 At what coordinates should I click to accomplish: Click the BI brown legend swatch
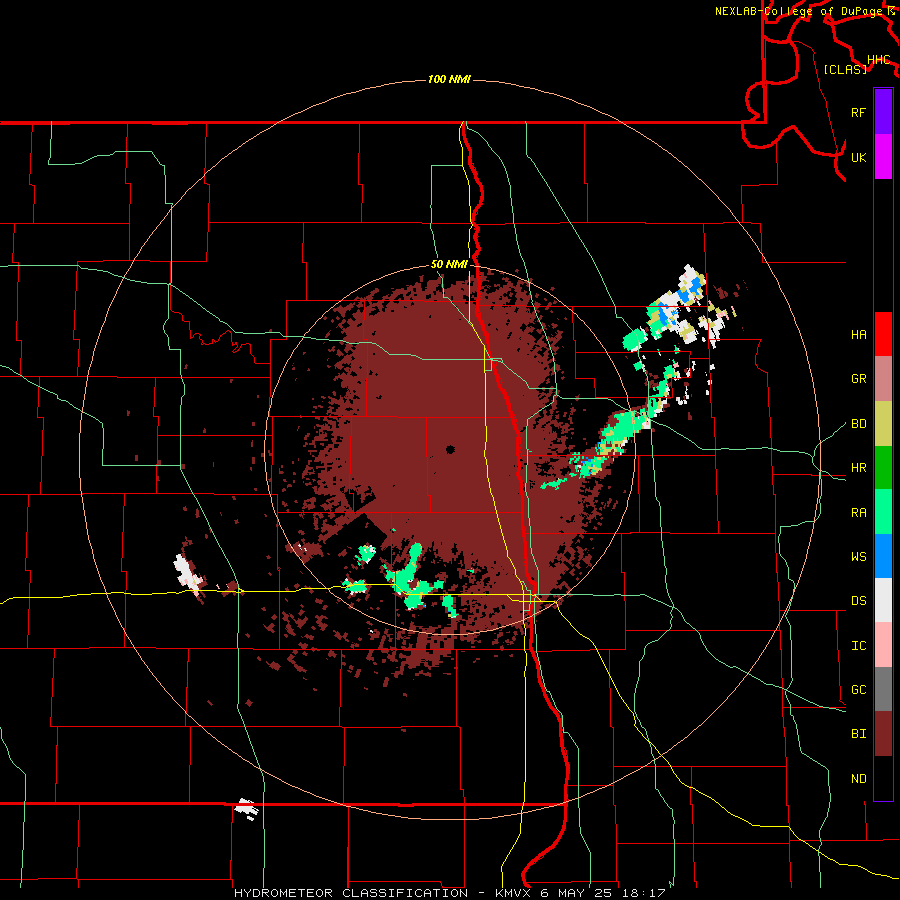coord(883,734)
